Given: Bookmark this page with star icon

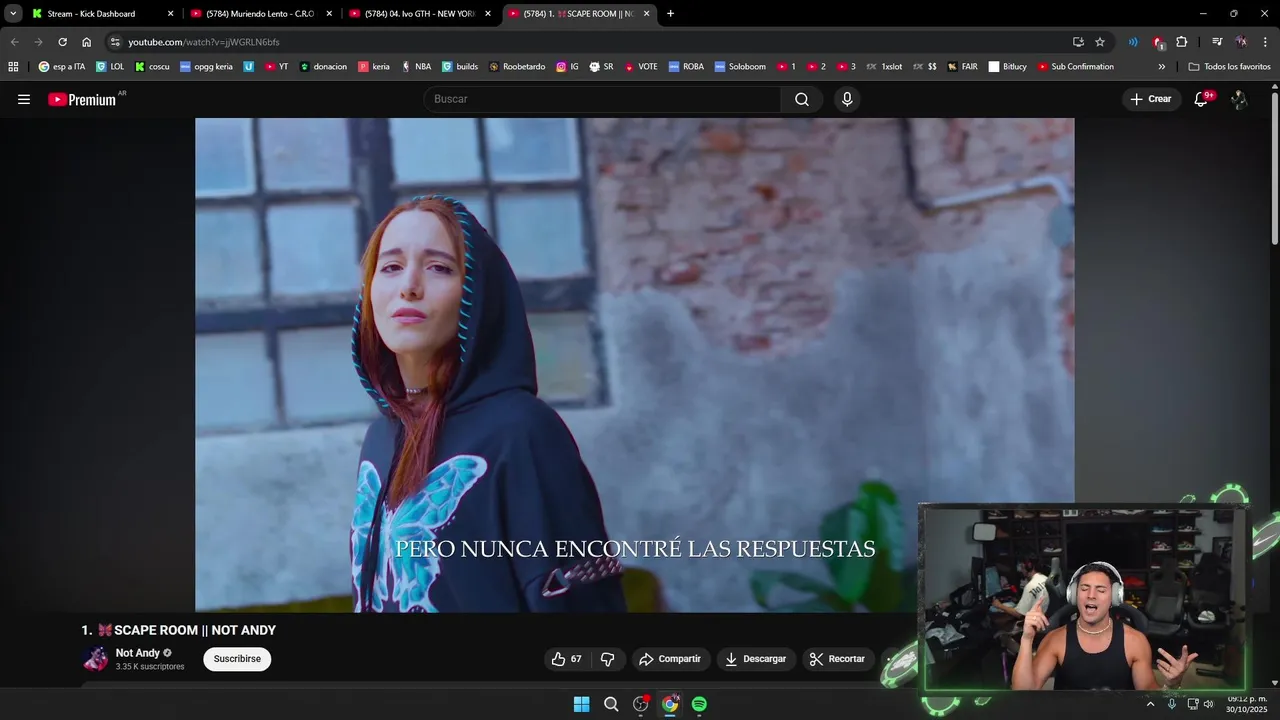Looking at the screenshot, I should point(1100,42).
